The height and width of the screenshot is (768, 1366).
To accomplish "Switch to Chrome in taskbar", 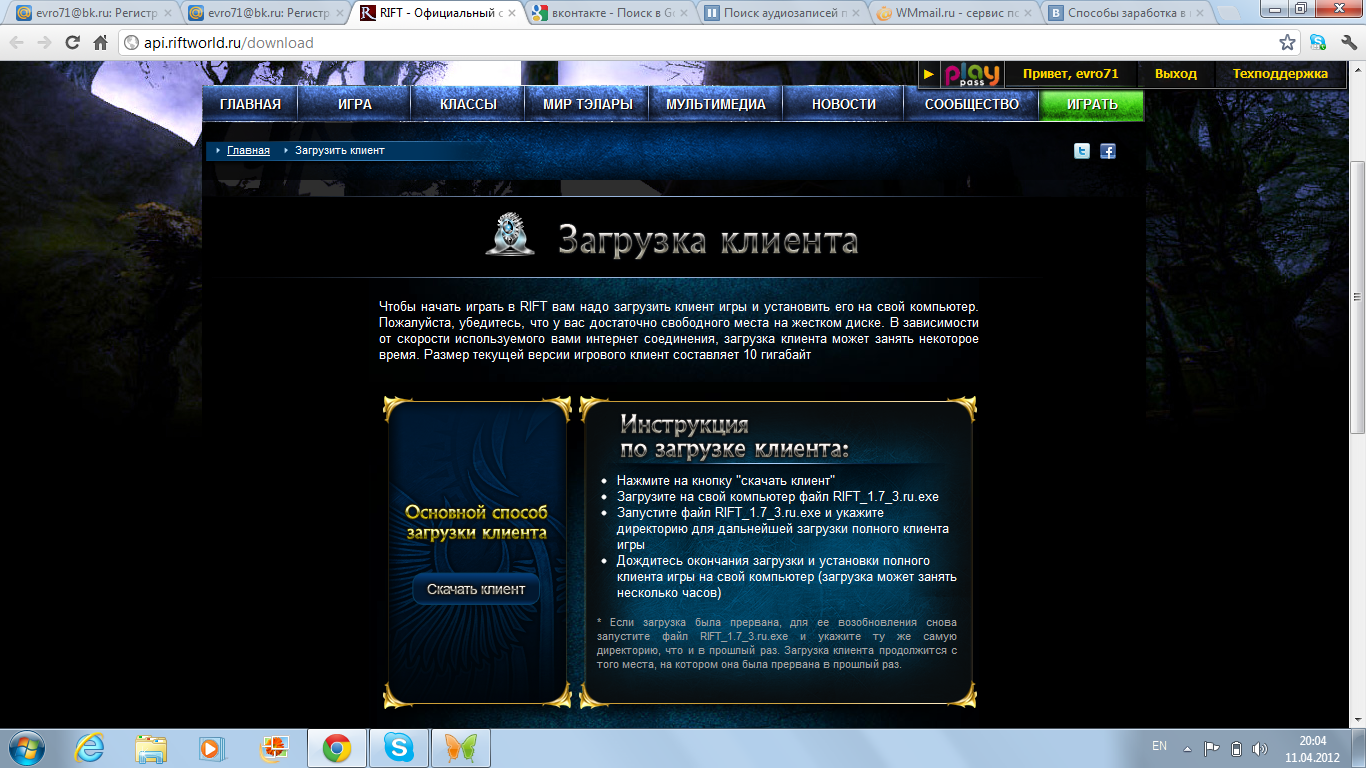I will (x=336, y=748).
